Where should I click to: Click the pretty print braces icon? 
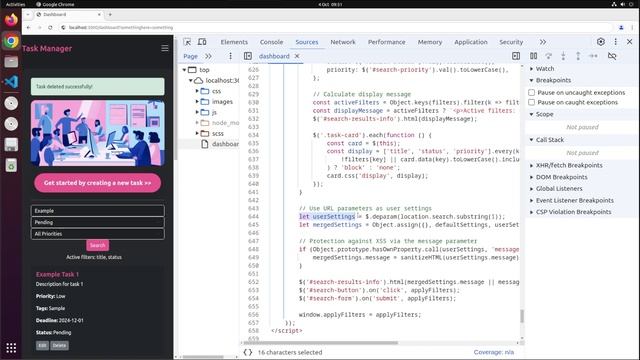tap(247, 352)
